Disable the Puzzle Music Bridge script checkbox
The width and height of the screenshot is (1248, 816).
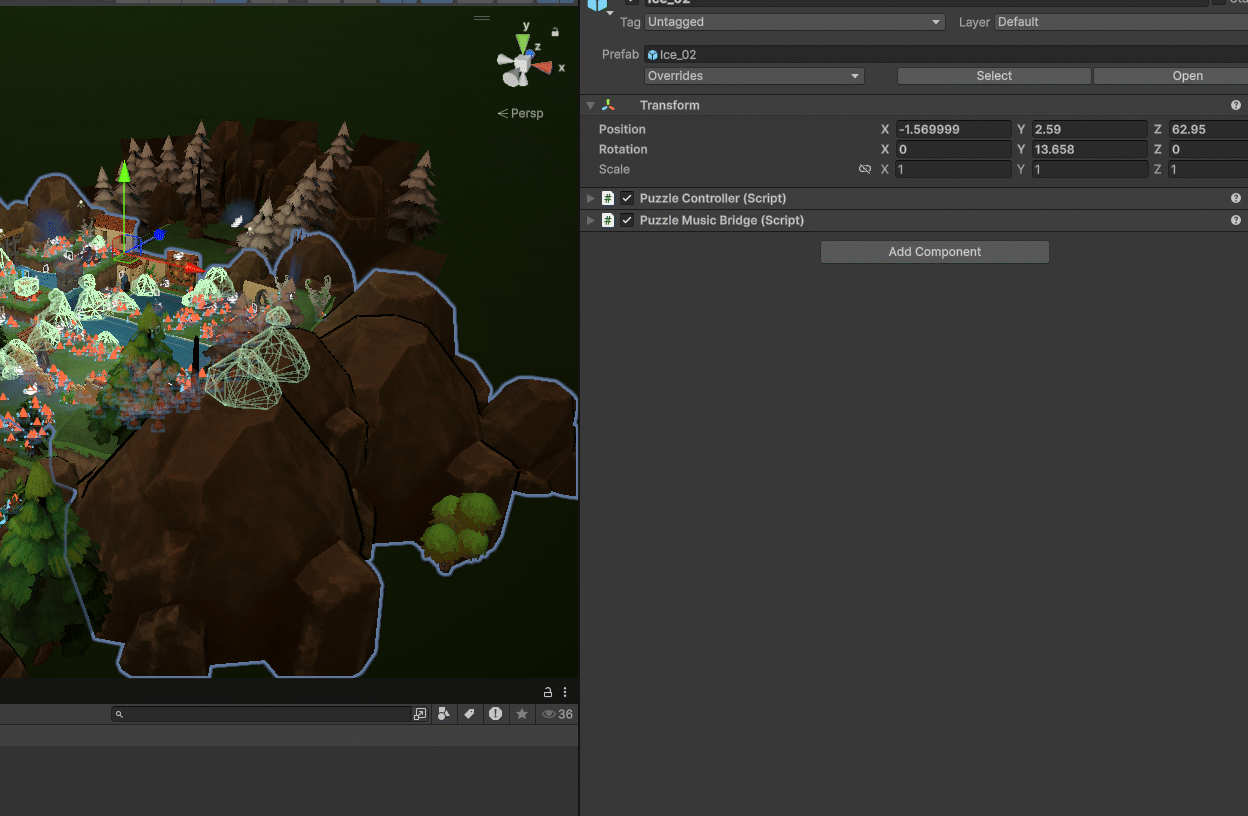[x=627, y=220]
